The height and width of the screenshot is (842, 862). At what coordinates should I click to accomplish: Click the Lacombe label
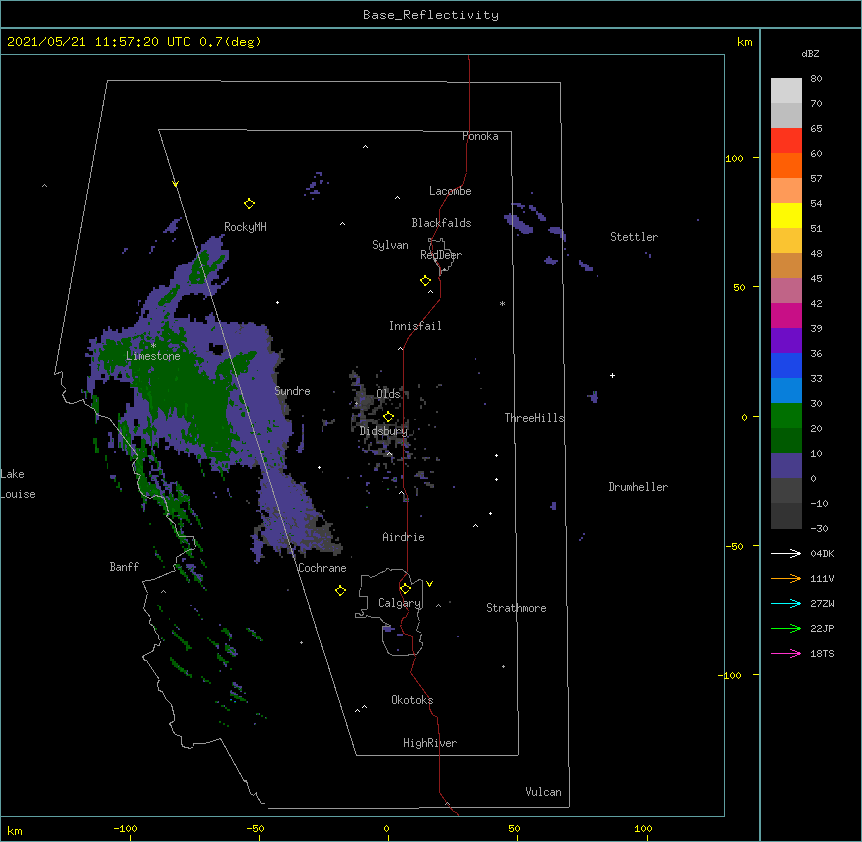tap(450, 191)
